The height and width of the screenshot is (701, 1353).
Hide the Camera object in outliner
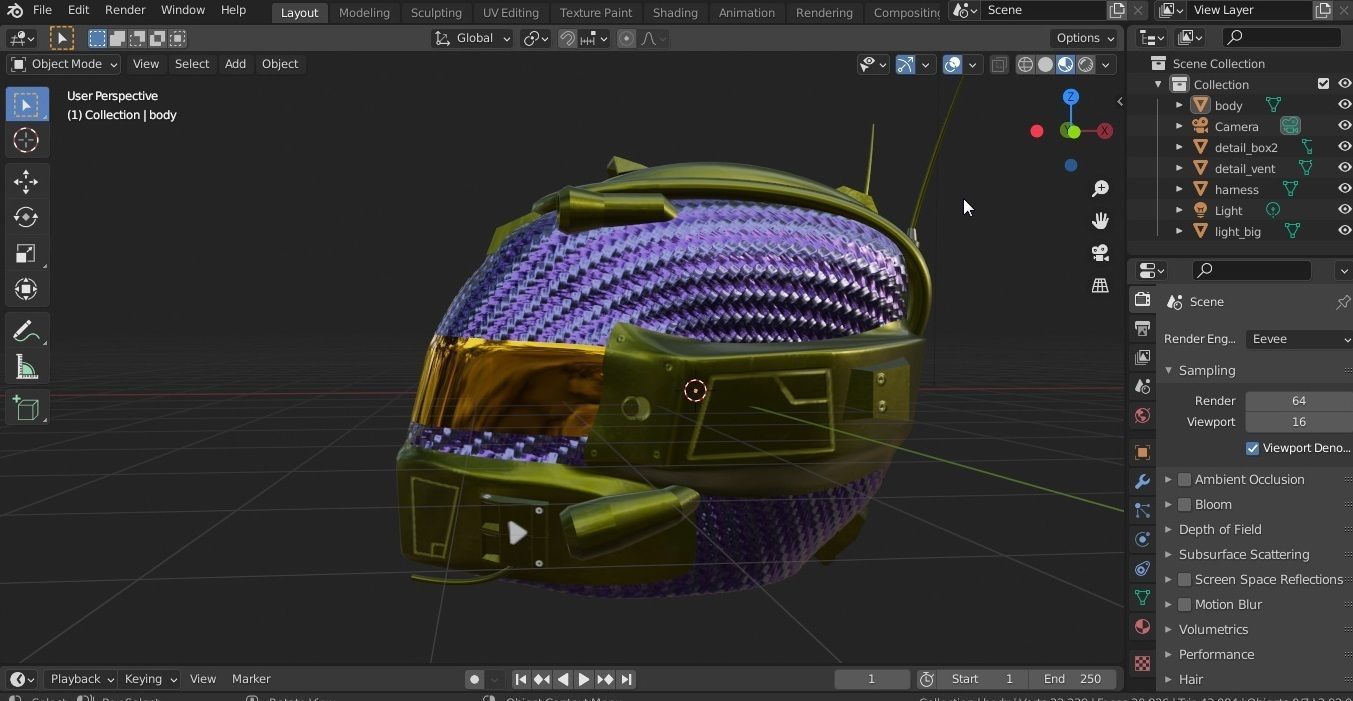[1344, 126]
